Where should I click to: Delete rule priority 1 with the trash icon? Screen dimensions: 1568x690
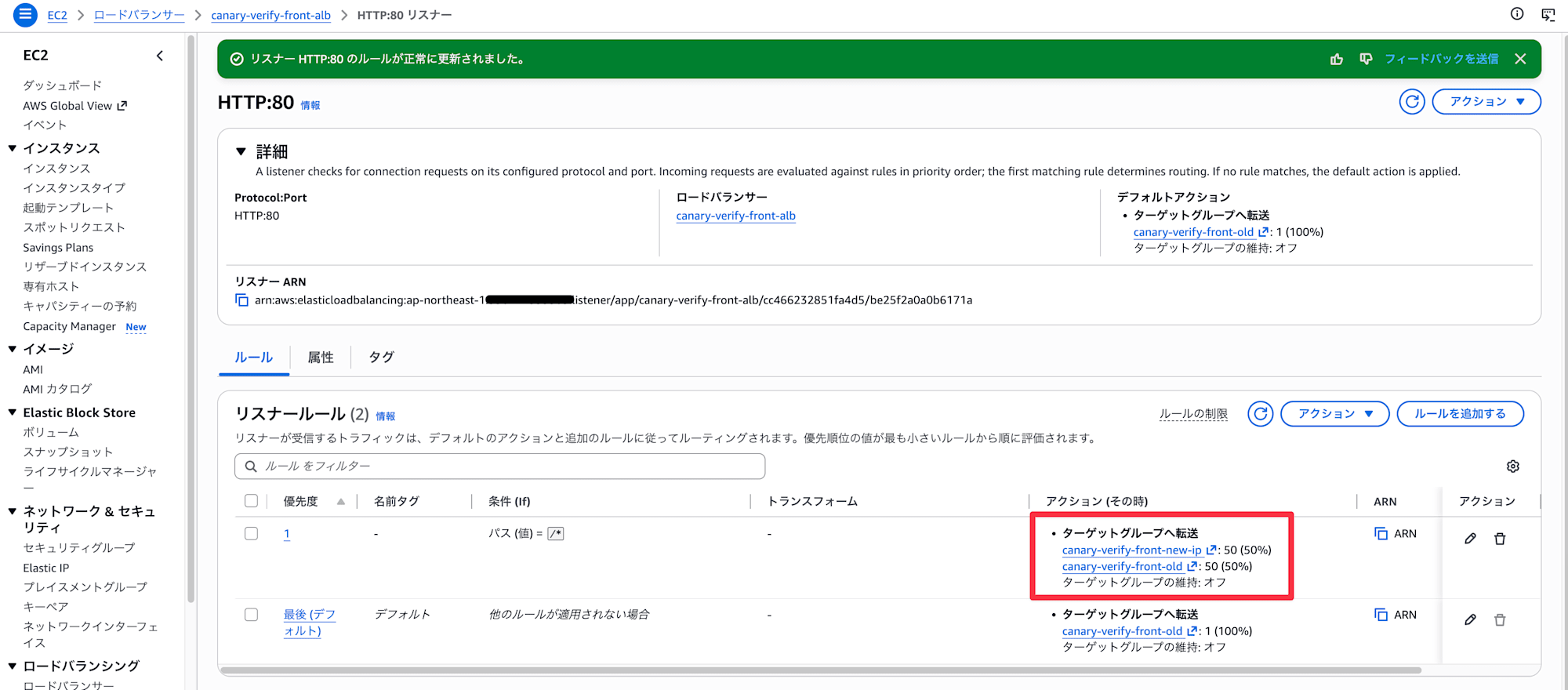click(x=1500, y=539)
